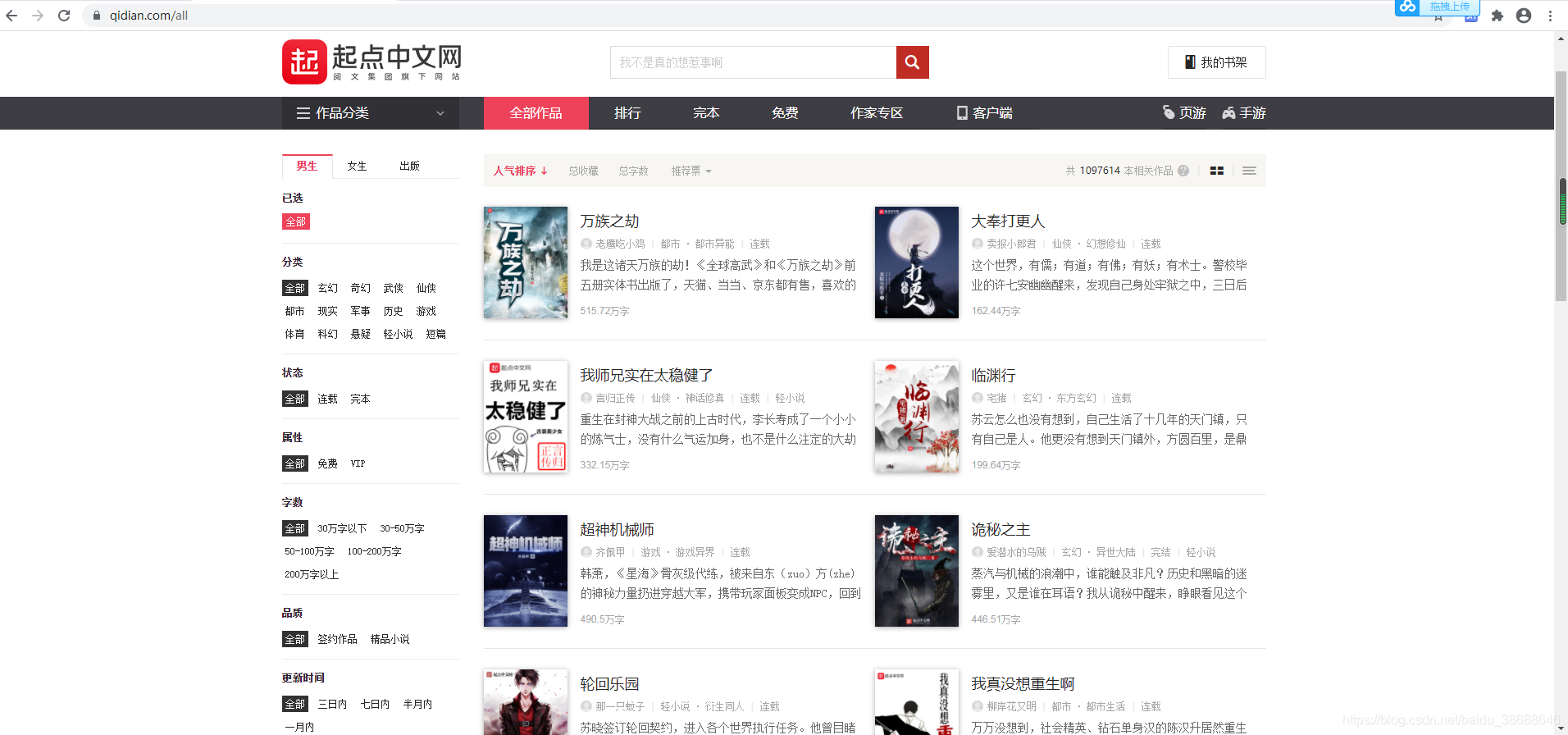Image resolution: width=1568 pixels, height=735 pixels.
Task: Filter word count 30万字以下
Action: pos(342,528)
